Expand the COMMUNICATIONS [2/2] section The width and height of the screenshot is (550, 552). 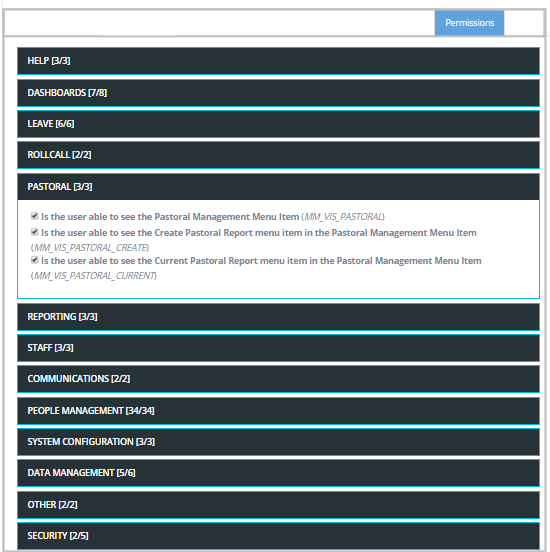(x=278, y=379)
